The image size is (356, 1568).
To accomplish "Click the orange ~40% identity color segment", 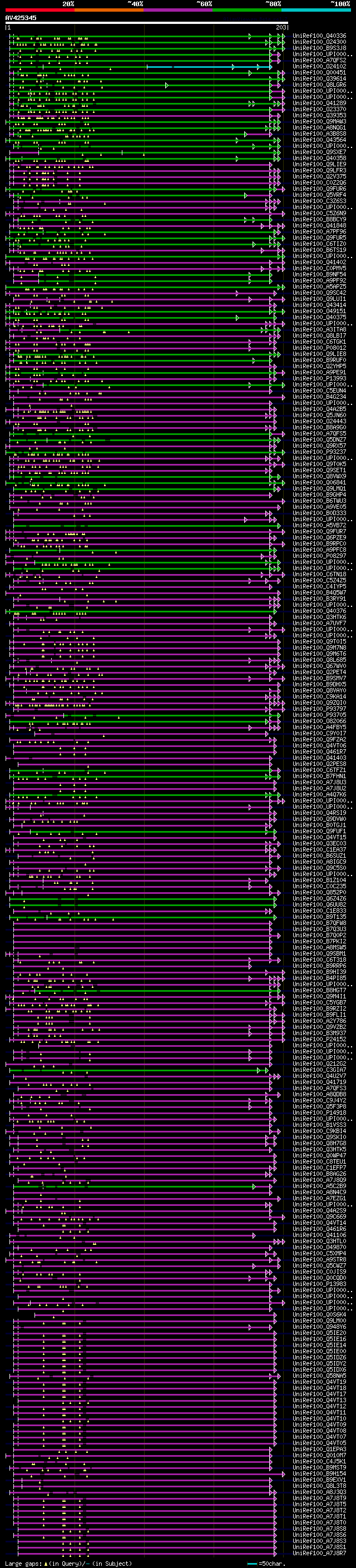I will coord(109,10).
